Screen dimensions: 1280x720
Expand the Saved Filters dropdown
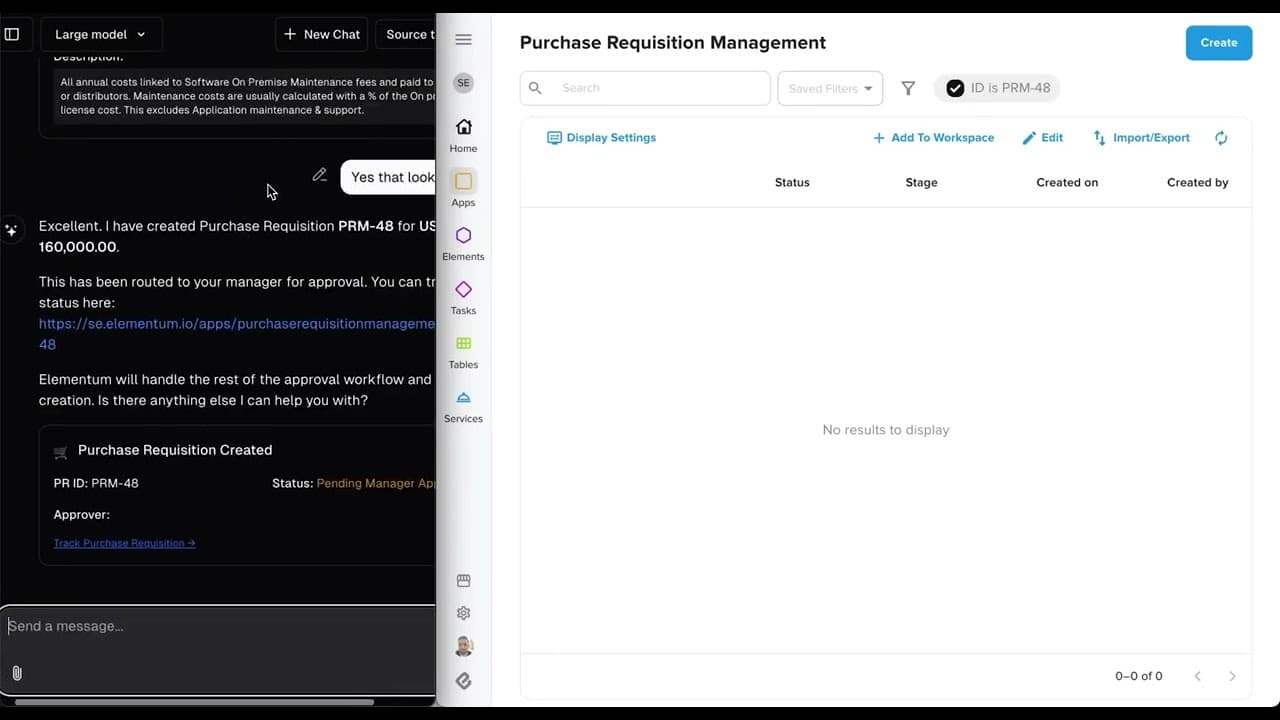(830, 88)
